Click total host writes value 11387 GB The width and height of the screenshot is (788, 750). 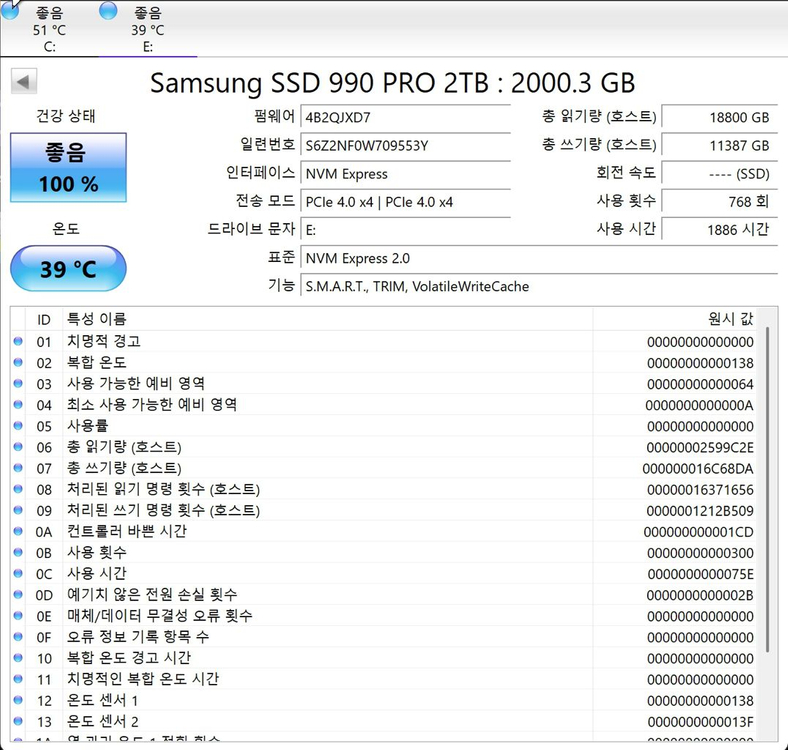click(x=719, y=146)
